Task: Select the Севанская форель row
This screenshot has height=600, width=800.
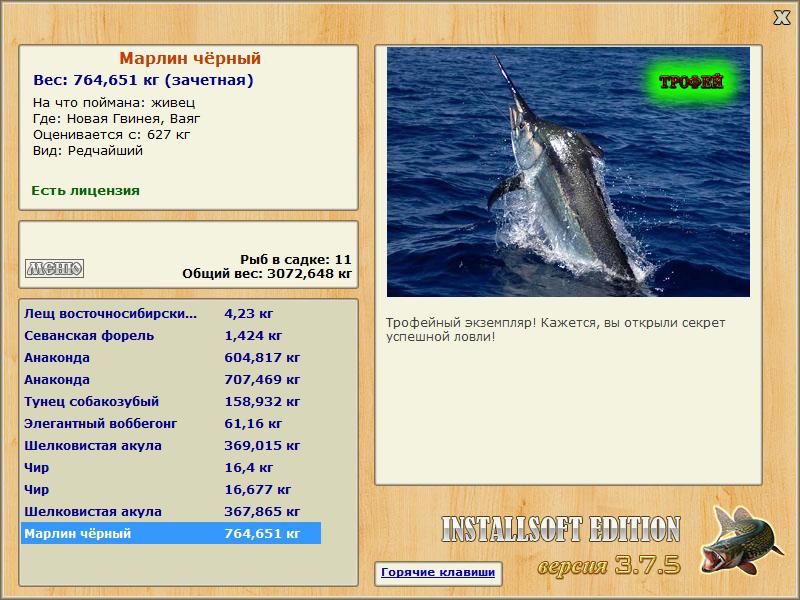Action: click(171, 336)
